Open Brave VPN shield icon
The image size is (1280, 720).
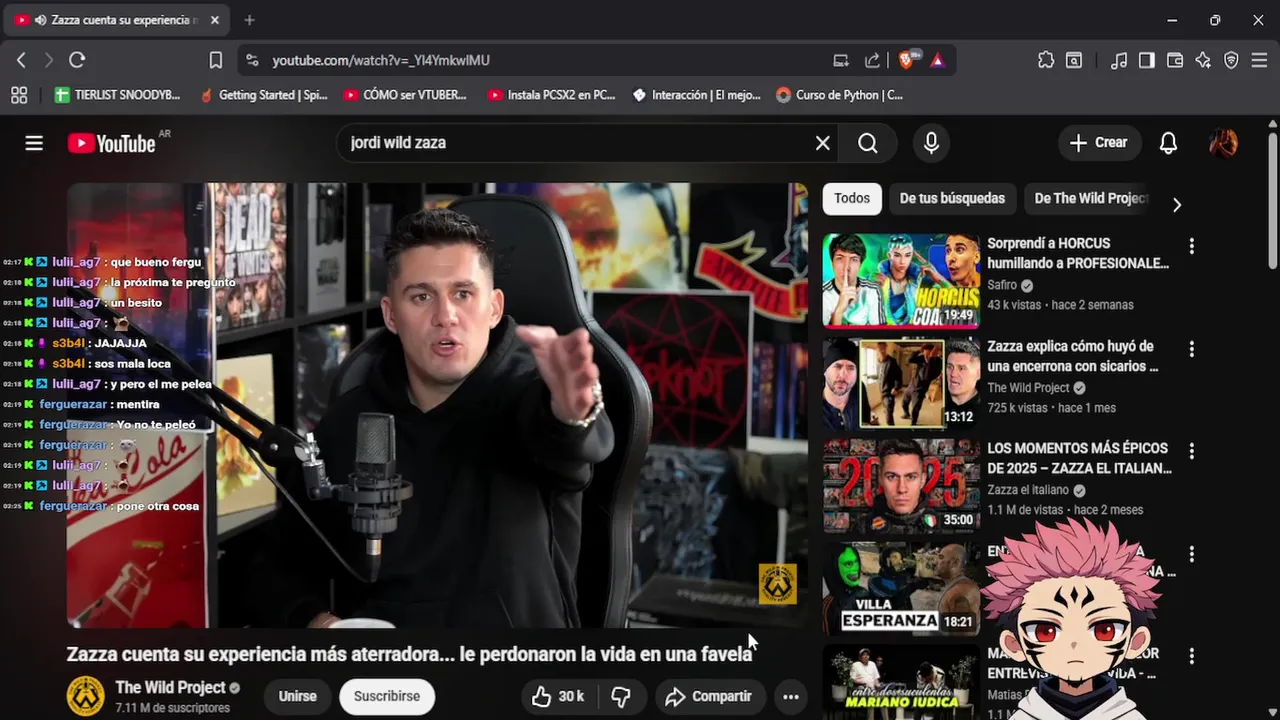pos(1231,60)
